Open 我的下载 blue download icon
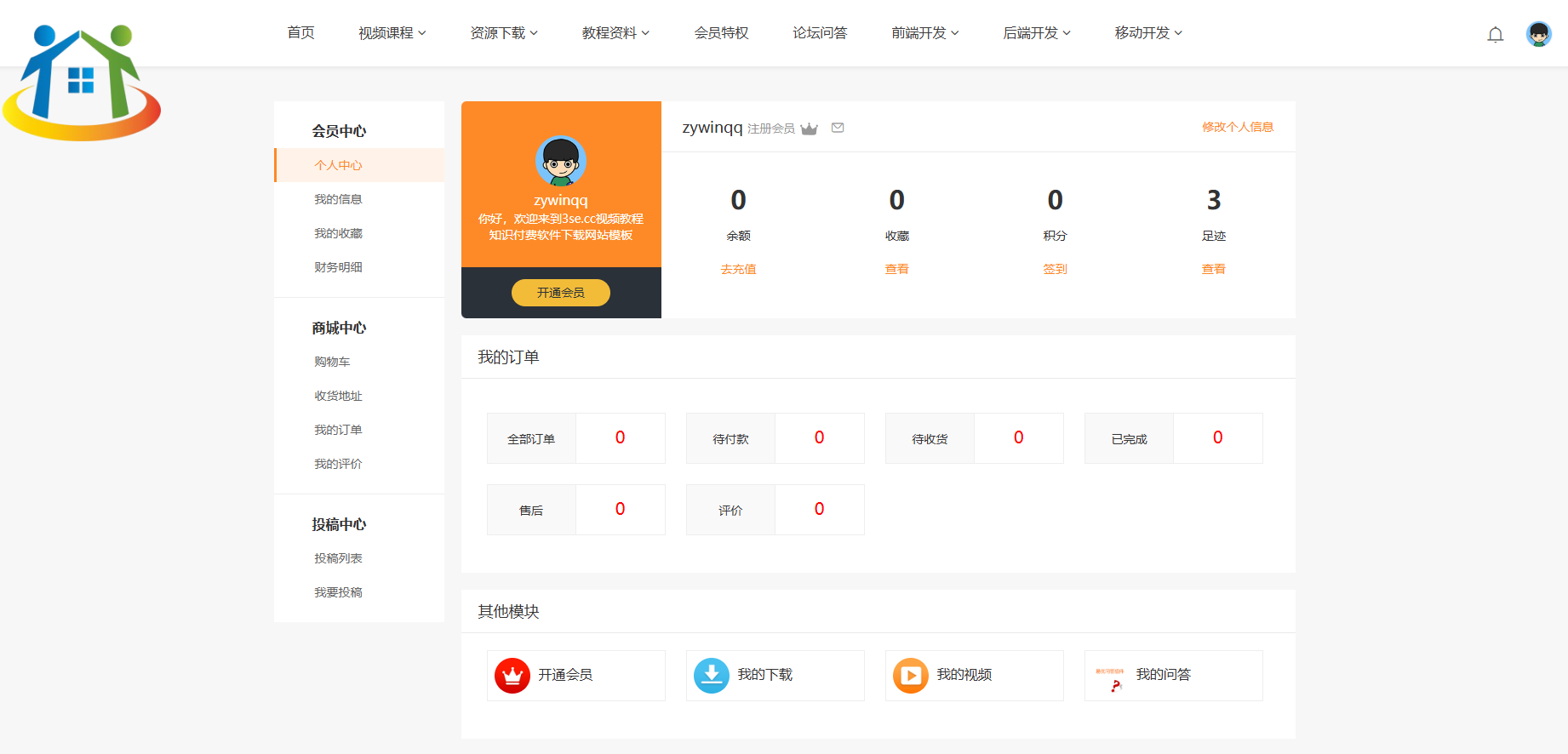This screenshot has height=754, width=1568. pos(712,676)
